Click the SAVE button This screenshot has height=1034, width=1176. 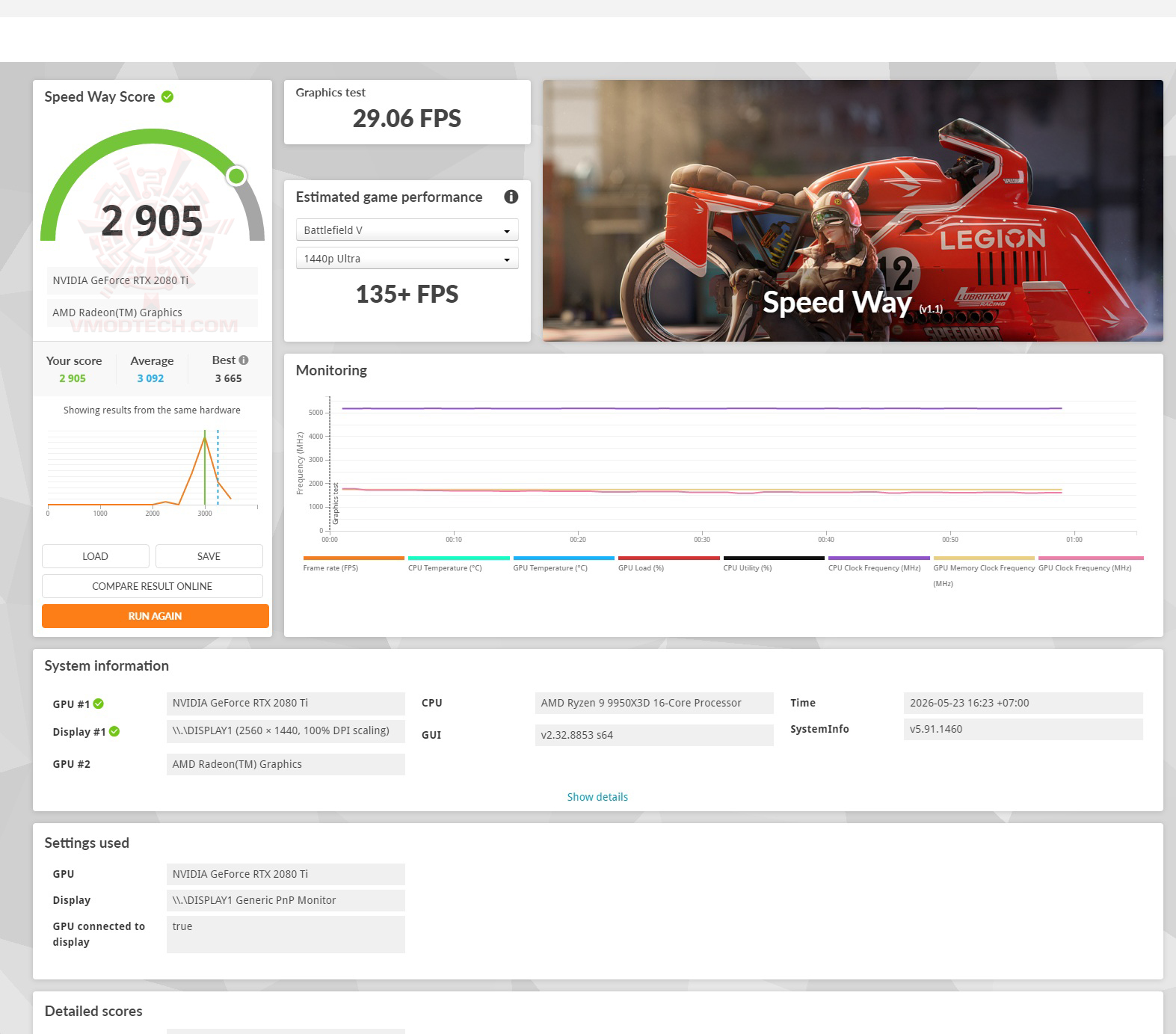point(209,556)
